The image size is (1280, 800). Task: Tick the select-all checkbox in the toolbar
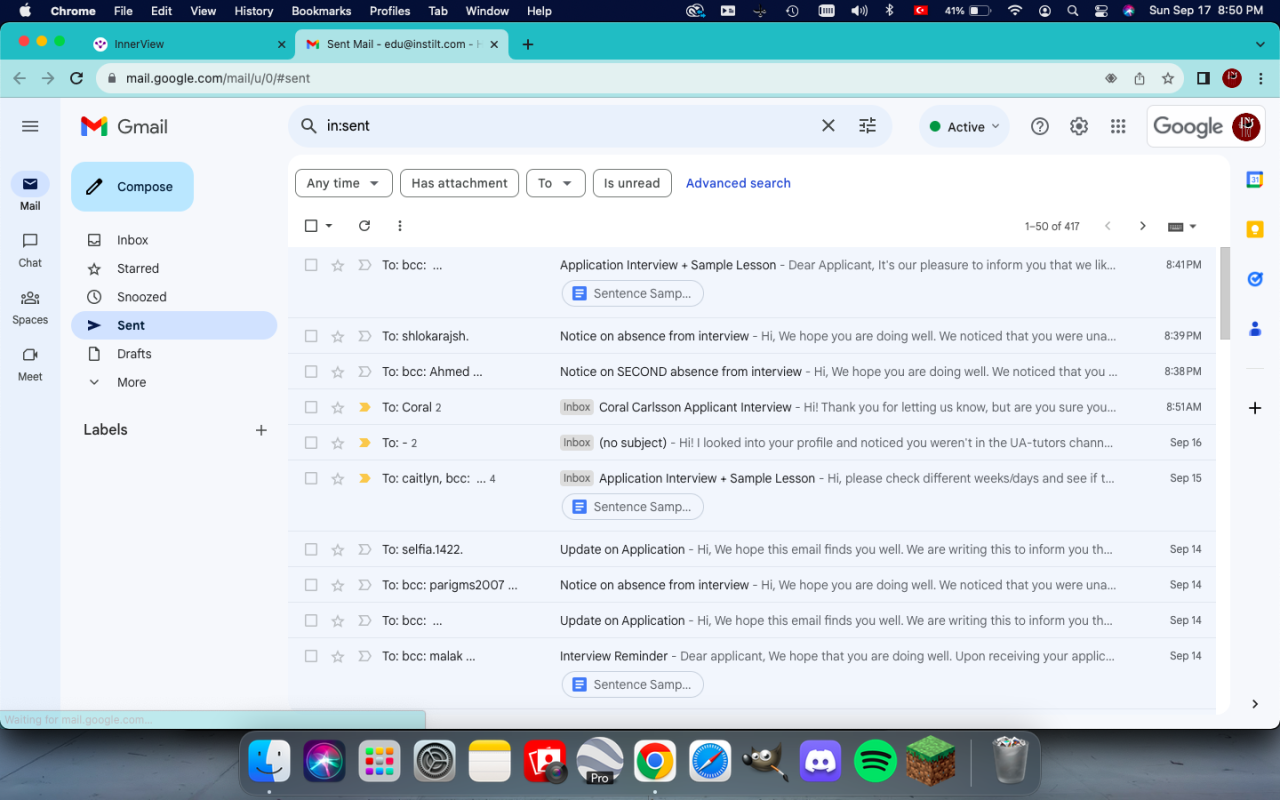point(311,226)
